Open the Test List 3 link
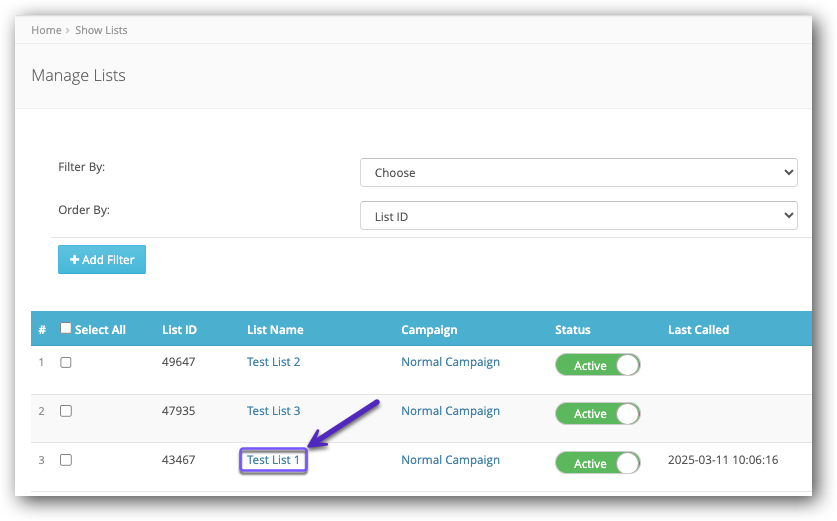 [273, 411]
